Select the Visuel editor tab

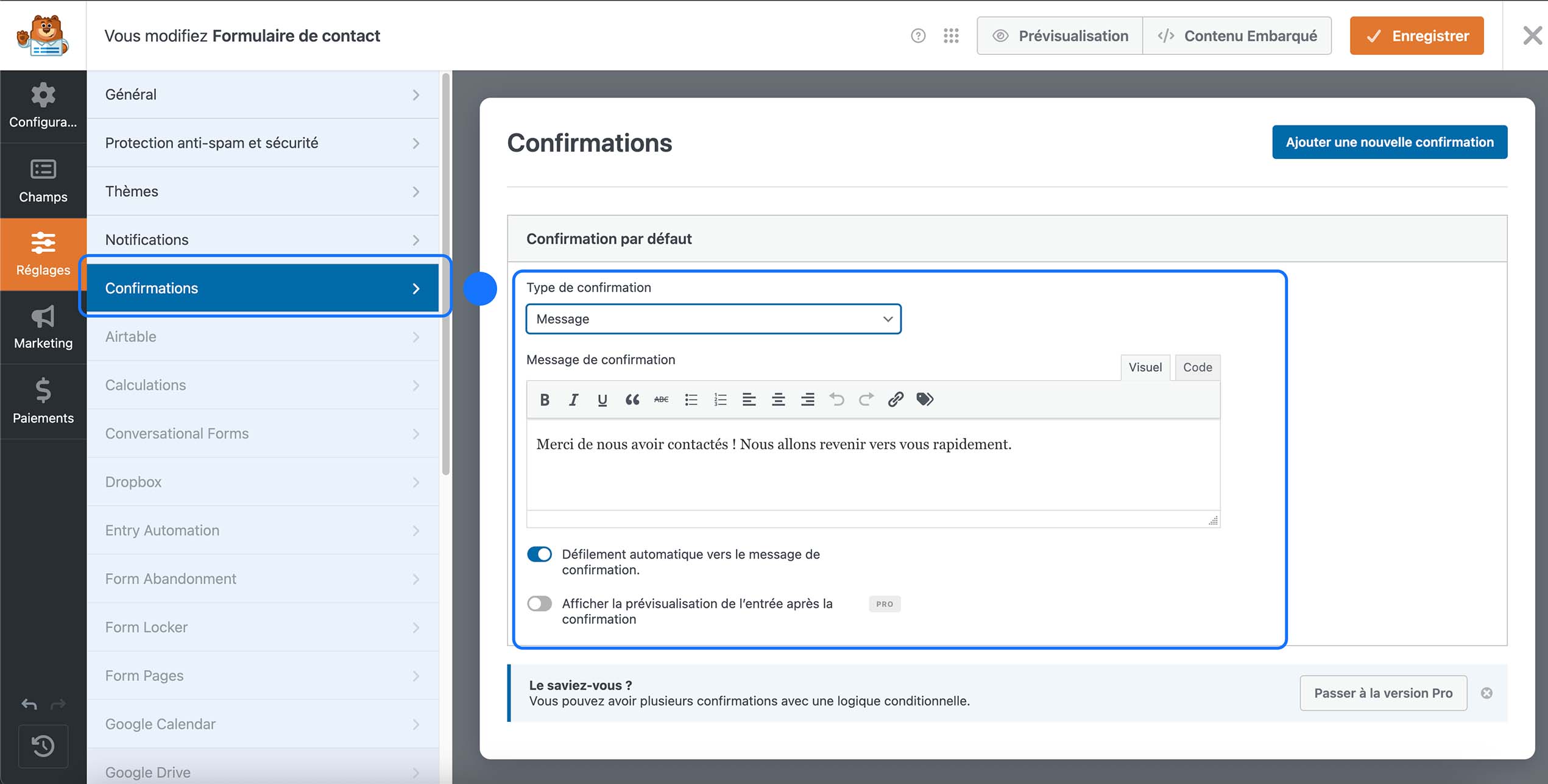[1145, 367]
